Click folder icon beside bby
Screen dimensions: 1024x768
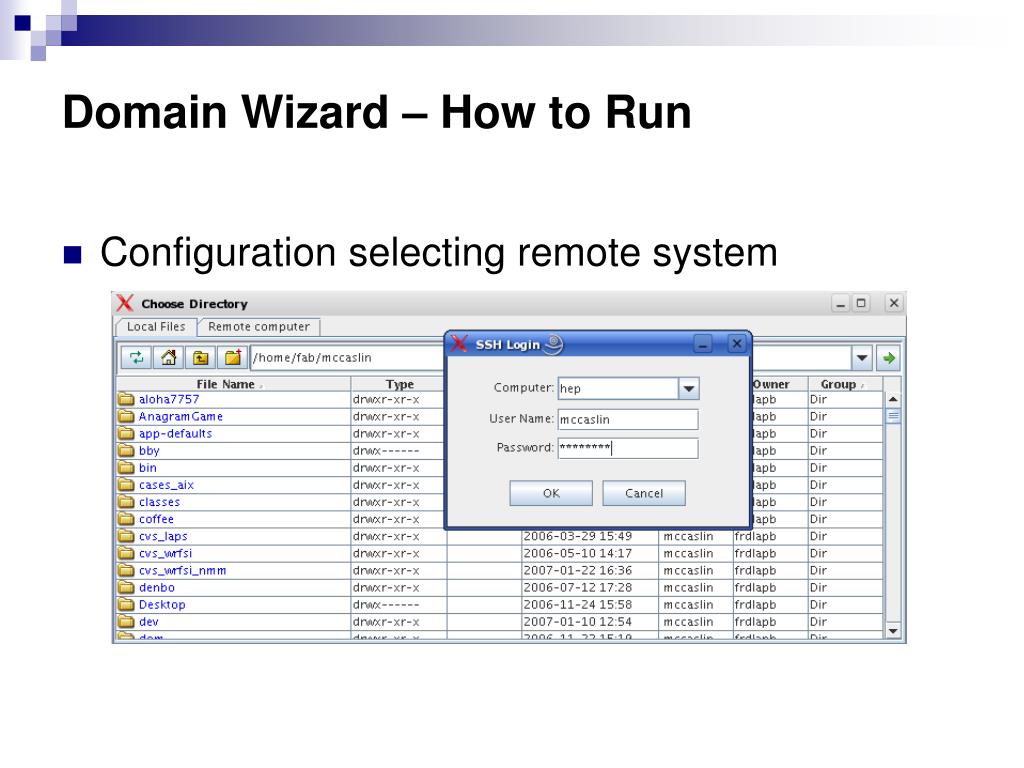pos(126,451)
